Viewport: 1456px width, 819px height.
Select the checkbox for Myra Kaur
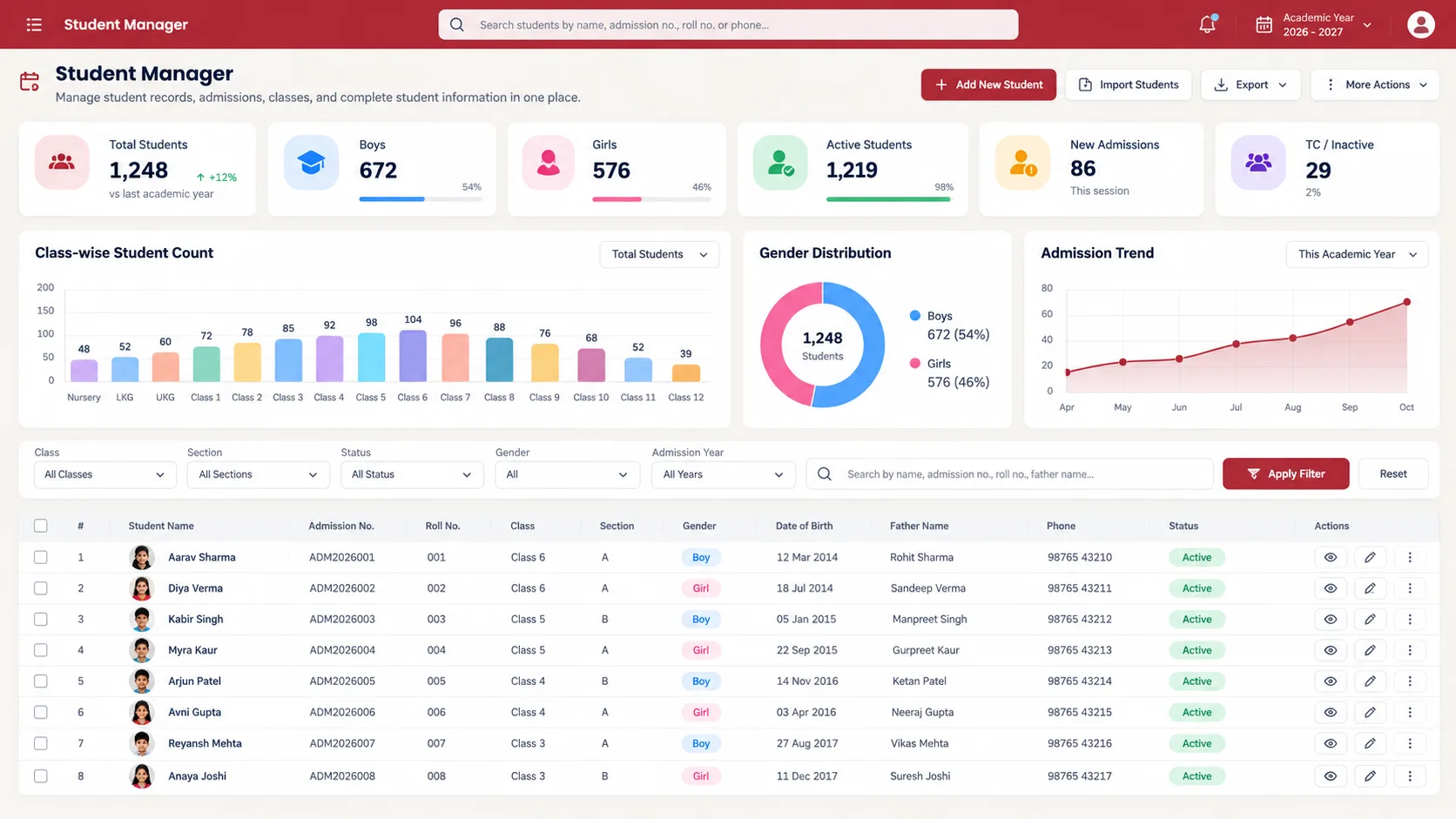click(41, 650)
